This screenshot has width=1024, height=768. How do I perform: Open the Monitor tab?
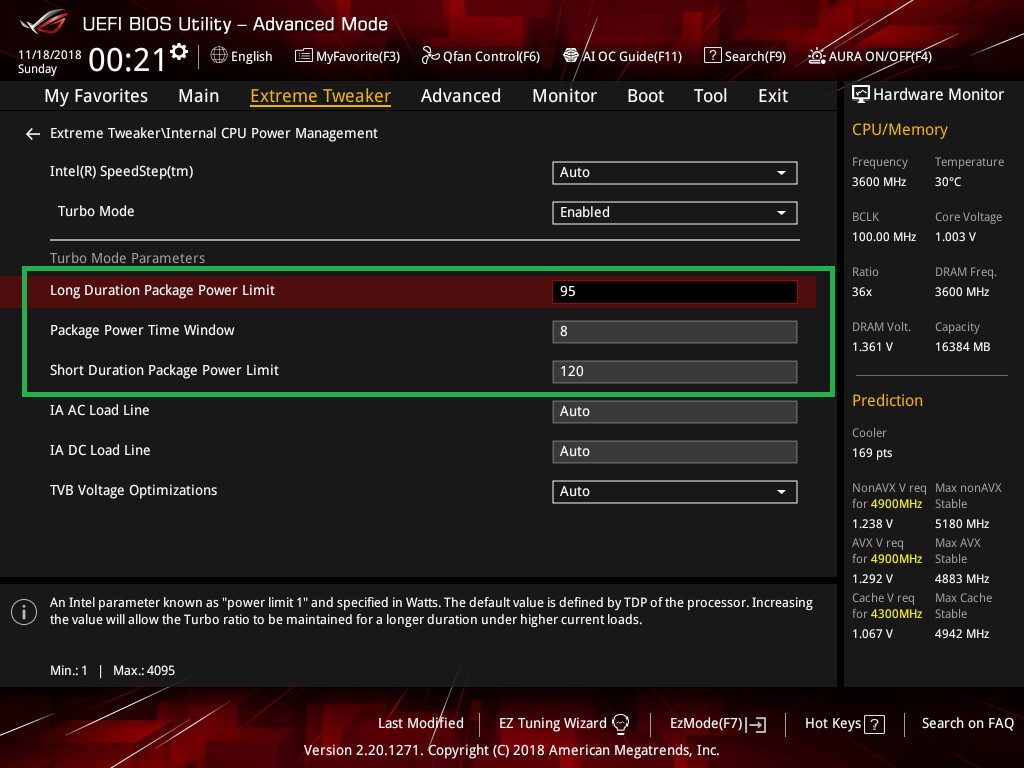[x=564, y=96]
